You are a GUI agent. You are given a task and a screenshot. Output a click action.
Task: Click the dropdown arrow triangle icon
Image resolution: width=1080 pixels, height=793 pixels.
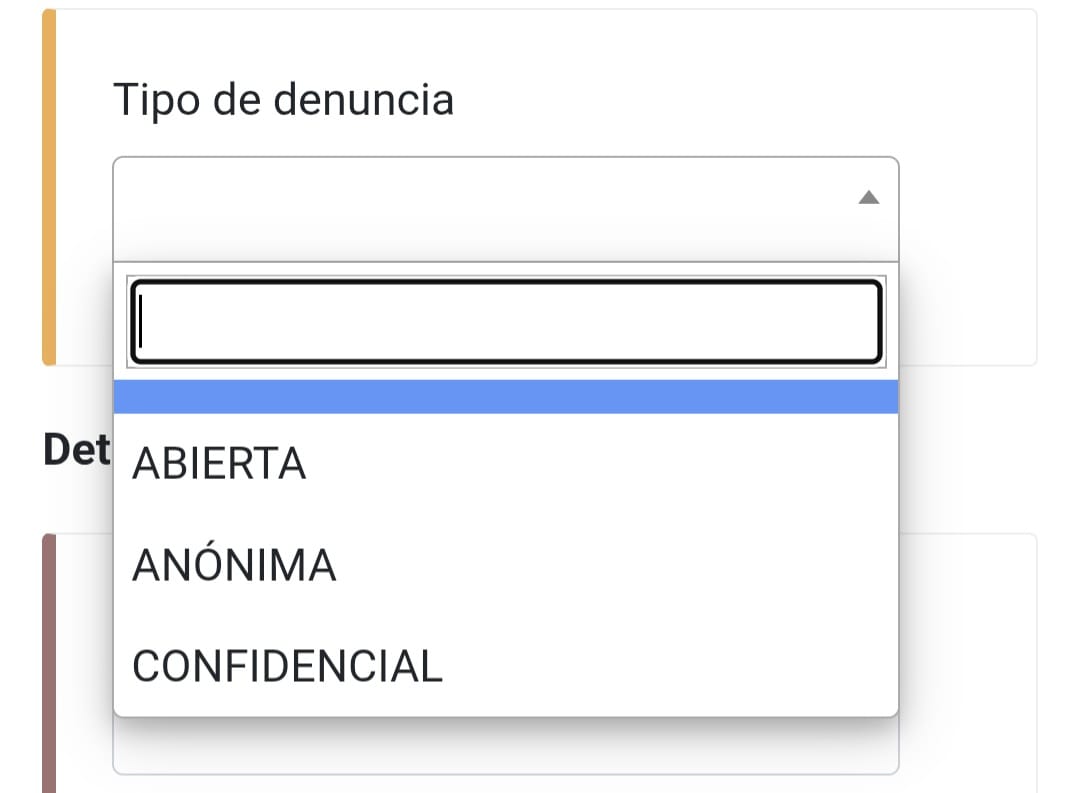(x=868, y=198)
